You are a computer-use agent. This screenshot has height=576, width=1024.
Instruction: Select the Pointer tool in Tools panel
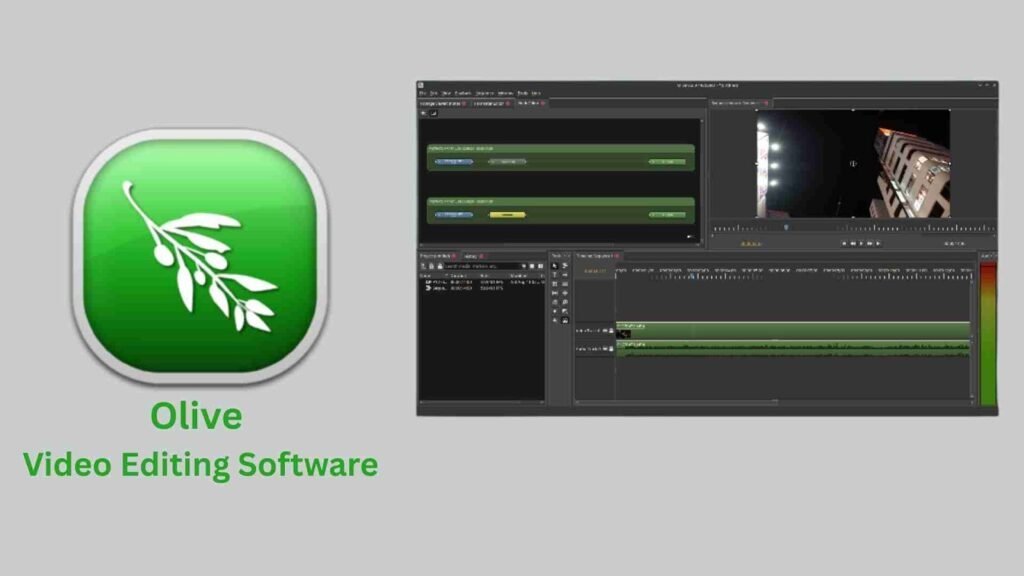click(555, 266)
